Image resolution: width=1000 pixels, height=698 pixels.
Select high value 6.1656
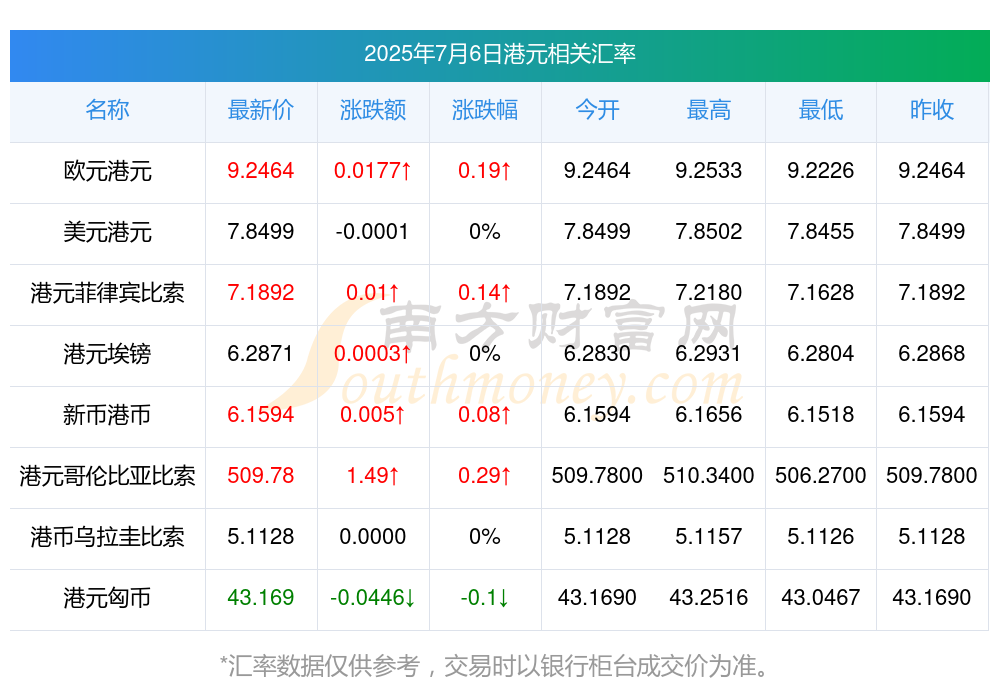[709, 414]
